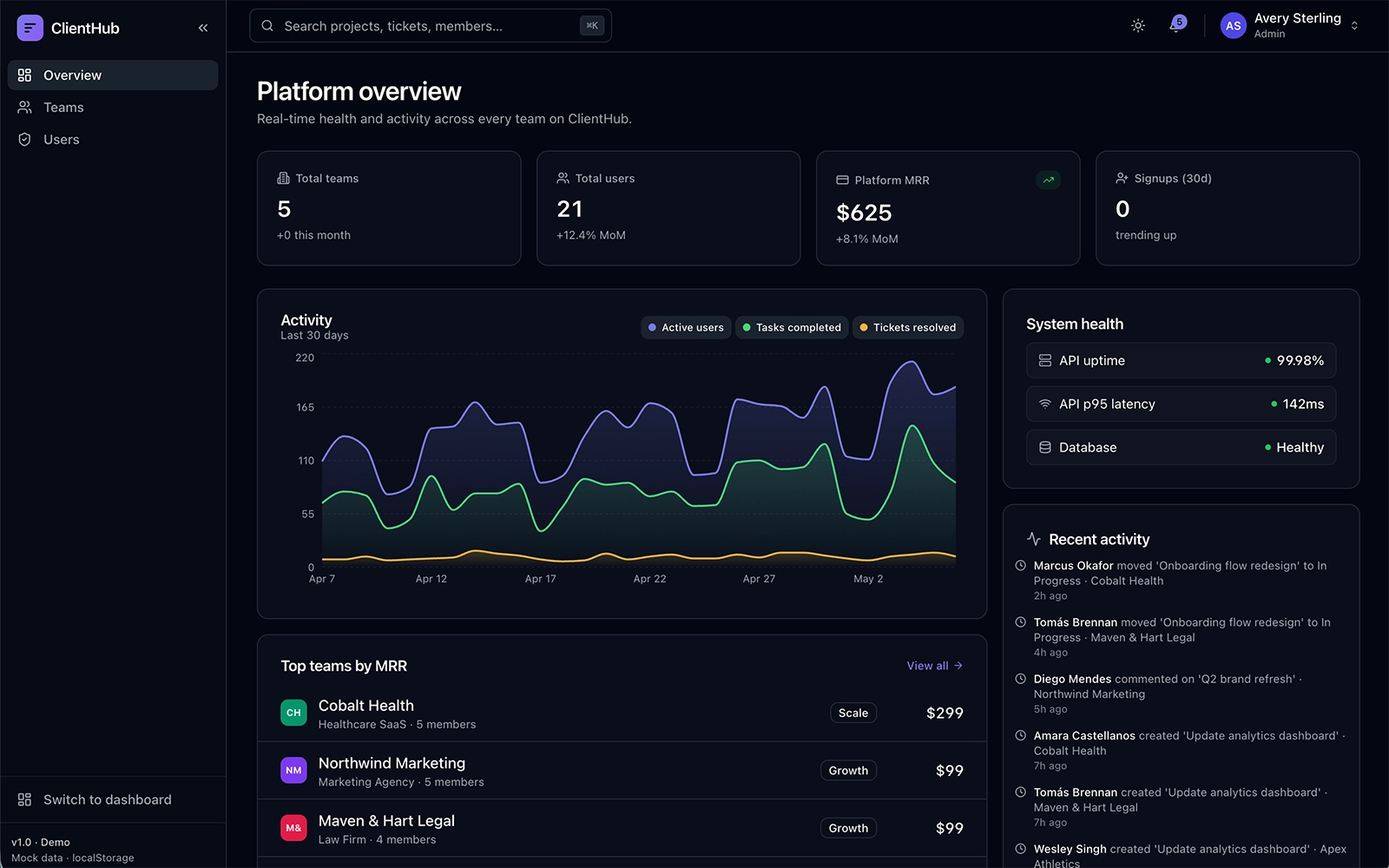
Task: Click the Total teams value 5
Action: [x=284, y=209]
